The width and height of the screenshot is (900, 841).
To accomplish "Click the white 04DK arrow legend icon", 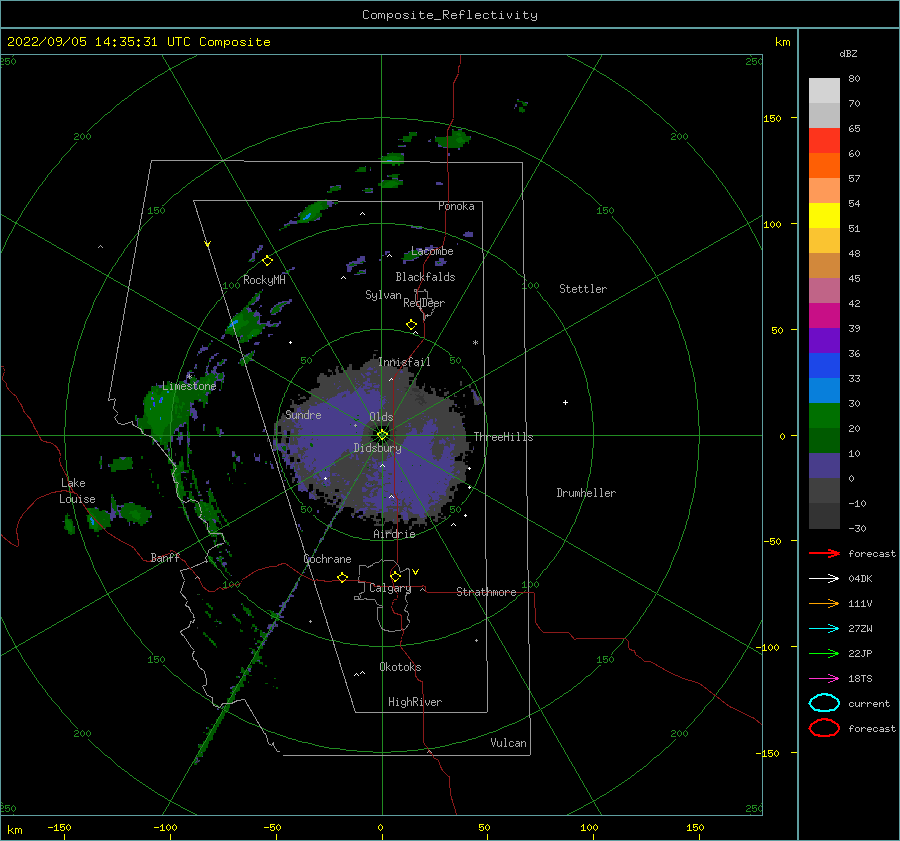I will tap(824, 579).
